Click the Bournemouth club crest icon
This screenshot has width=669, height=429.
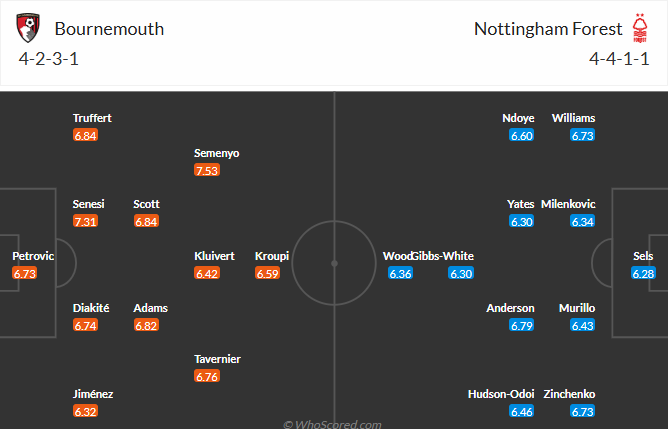[x=29, y=28]
